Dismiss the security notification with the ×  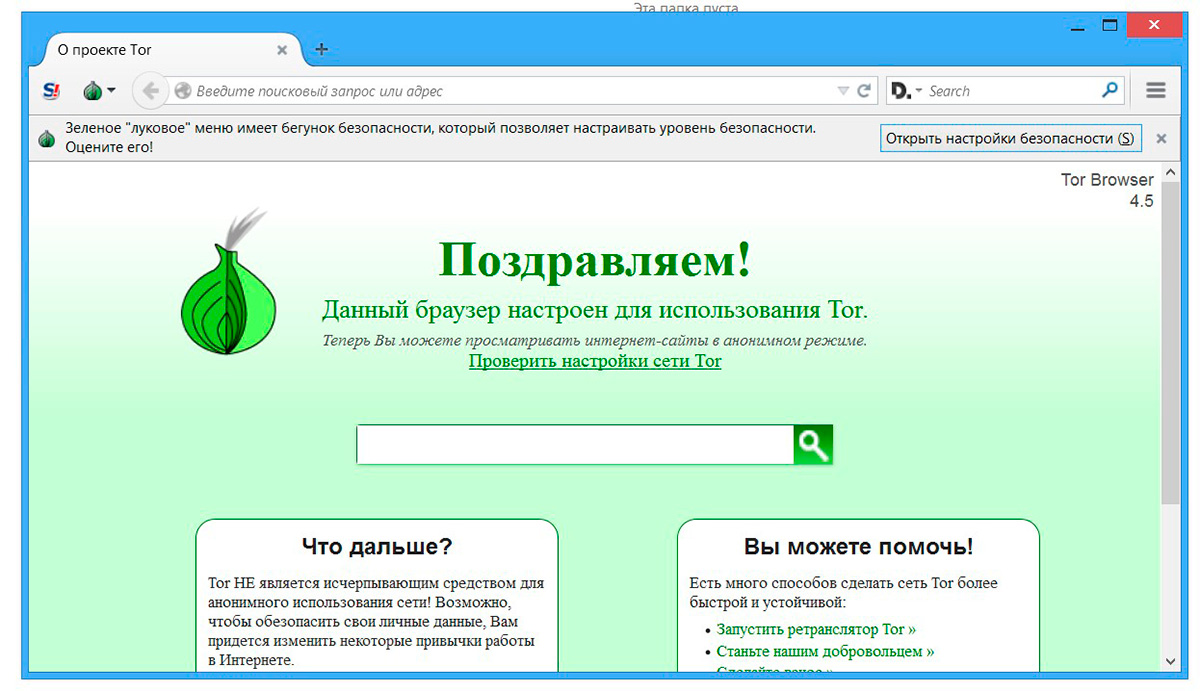click(1161, 138)
